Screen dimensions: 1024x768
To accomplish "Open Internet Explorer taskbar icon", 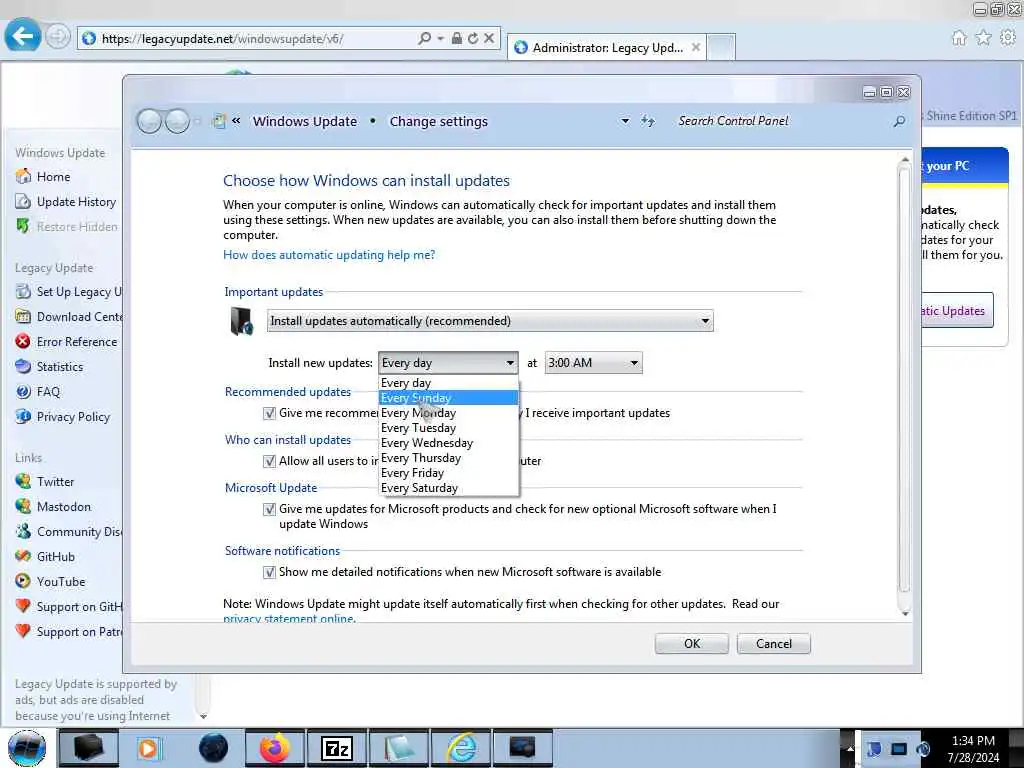I will tap(462, 748).
